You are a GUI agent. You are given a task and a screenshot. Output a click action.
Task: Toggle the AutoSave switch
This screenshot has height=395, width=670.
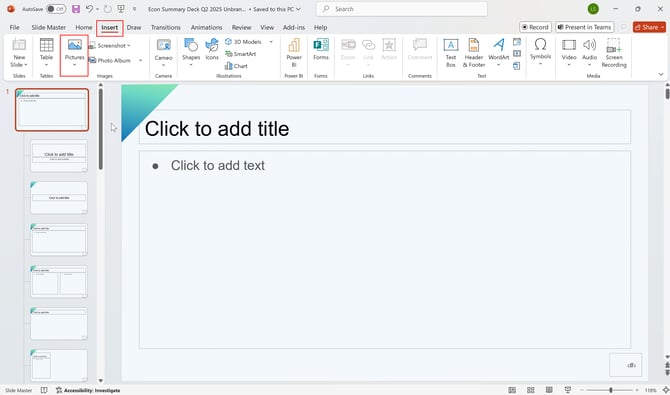(x=56, y=9)
